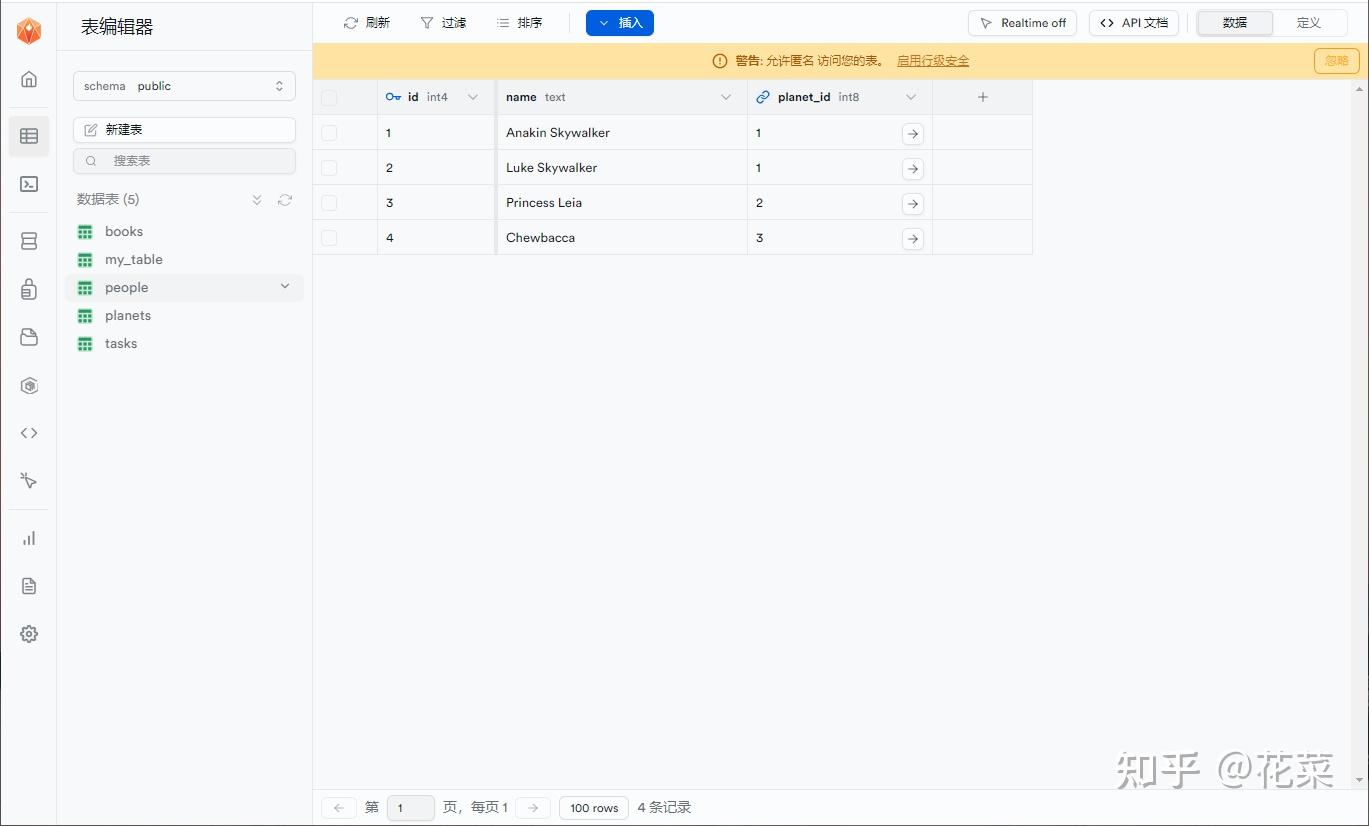Select the Princess Leia name cell
The width and height of the screenshot is (1369, 826).
[x=622, y=202]
